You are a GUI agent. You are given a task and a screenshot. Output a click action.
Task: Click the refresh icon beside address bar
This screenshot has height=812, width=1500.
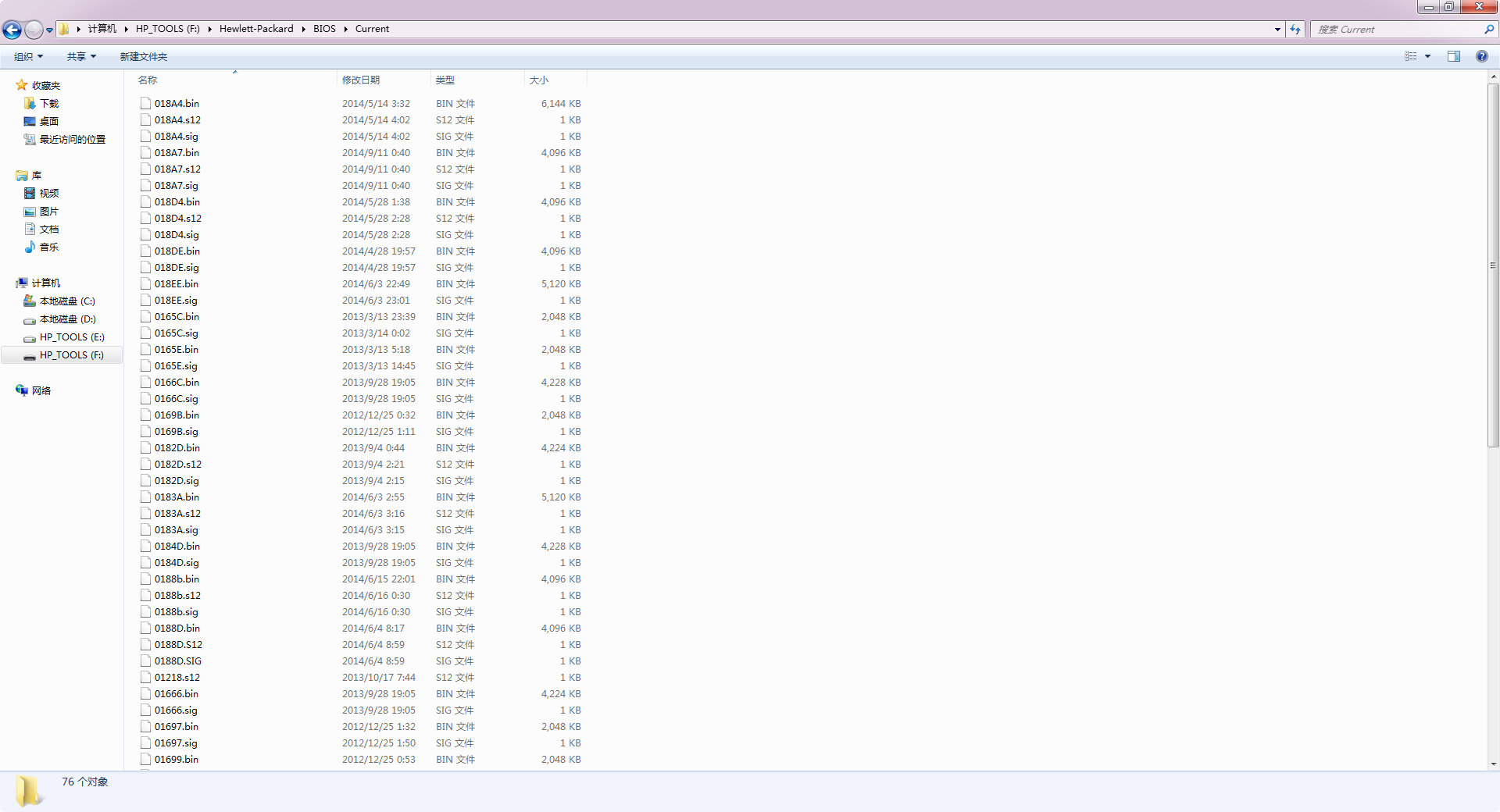[1295, 29]
